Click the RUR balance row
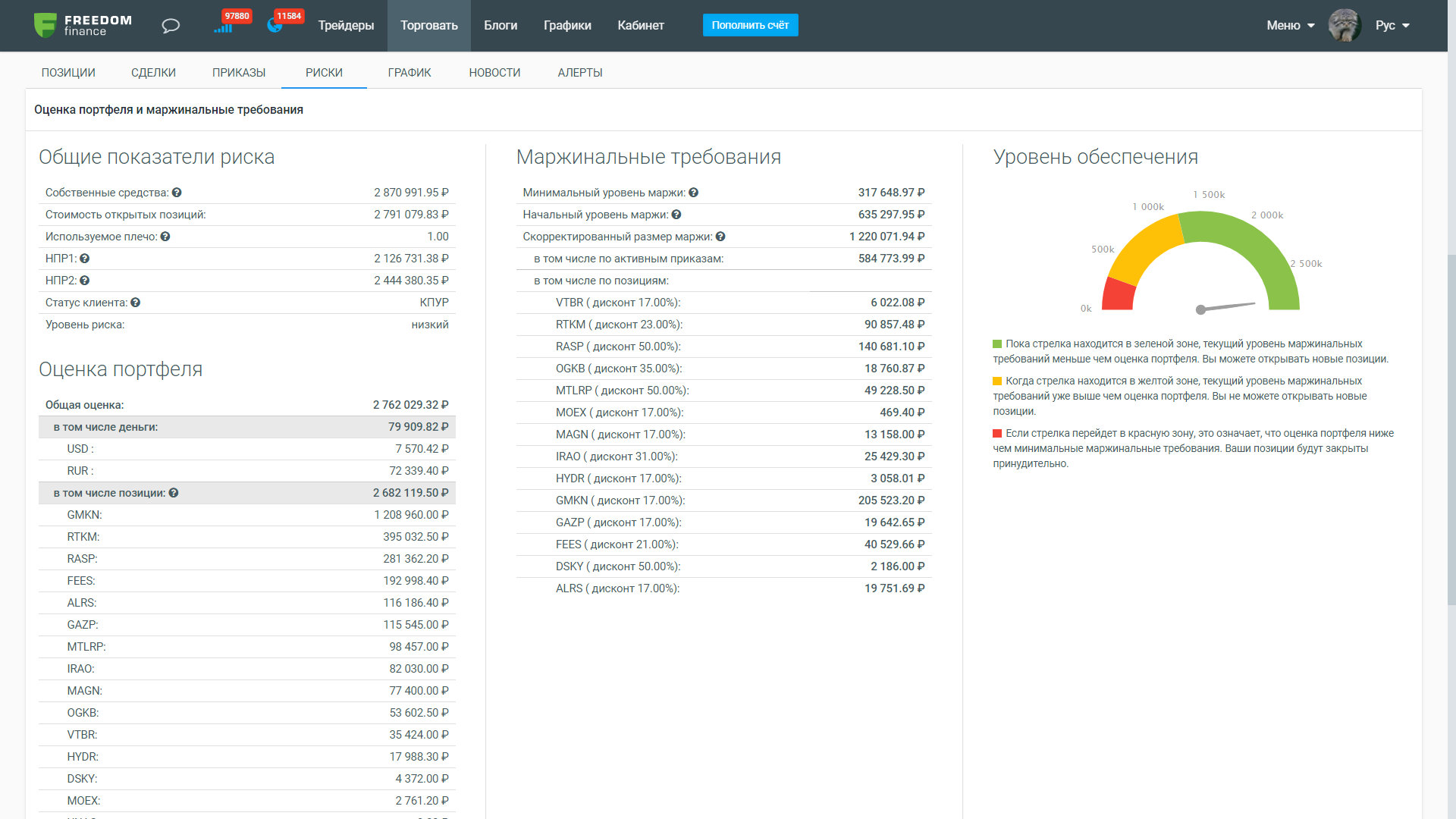The image size is (1456, 819). (x=247, y=471)
